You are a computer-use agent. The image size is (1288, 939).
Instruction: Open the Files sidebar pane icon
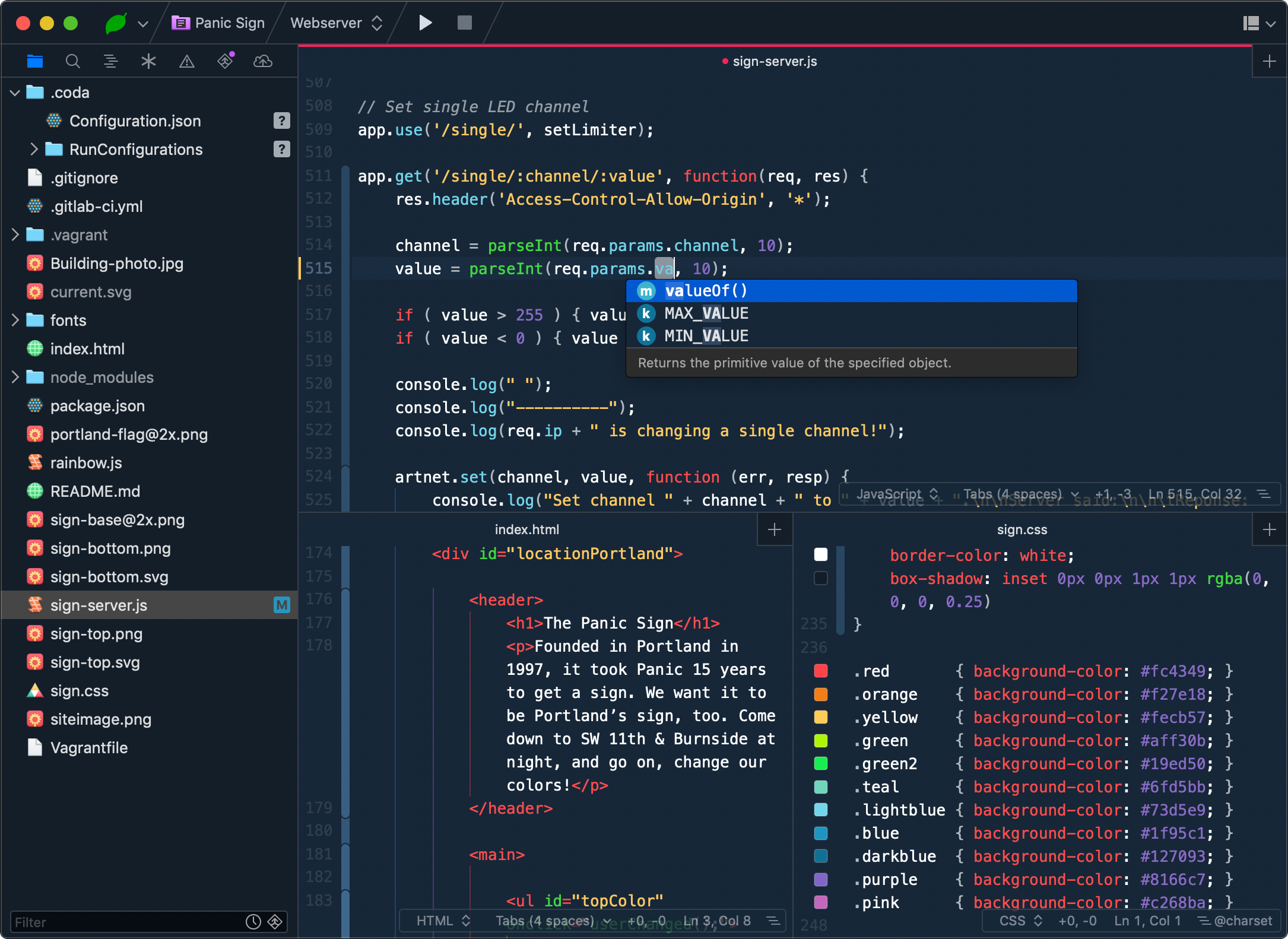tap(35, 61)
